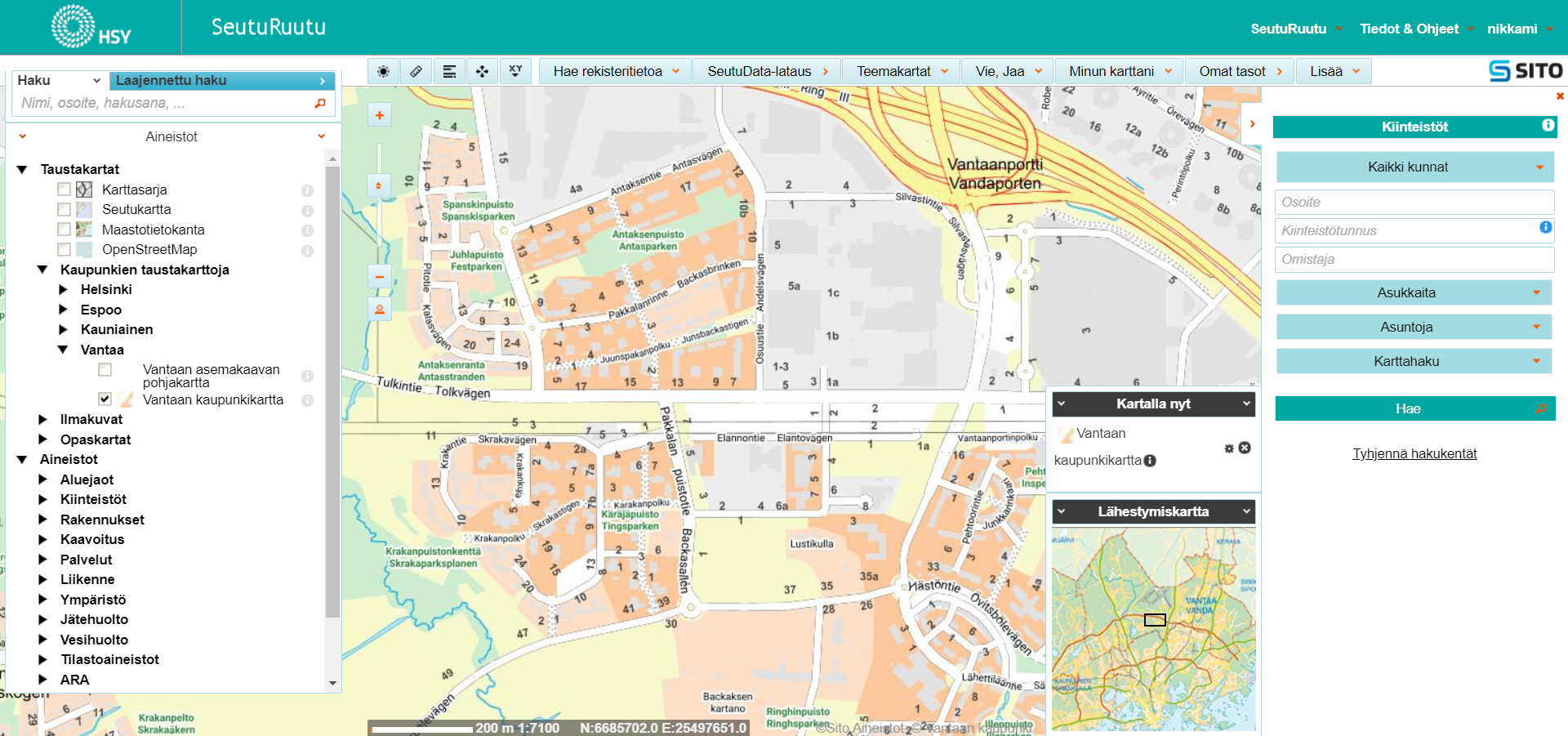Open info for Karttasarja layer
Viewport: 1568px width, 736px height.
tap(308, 190)
